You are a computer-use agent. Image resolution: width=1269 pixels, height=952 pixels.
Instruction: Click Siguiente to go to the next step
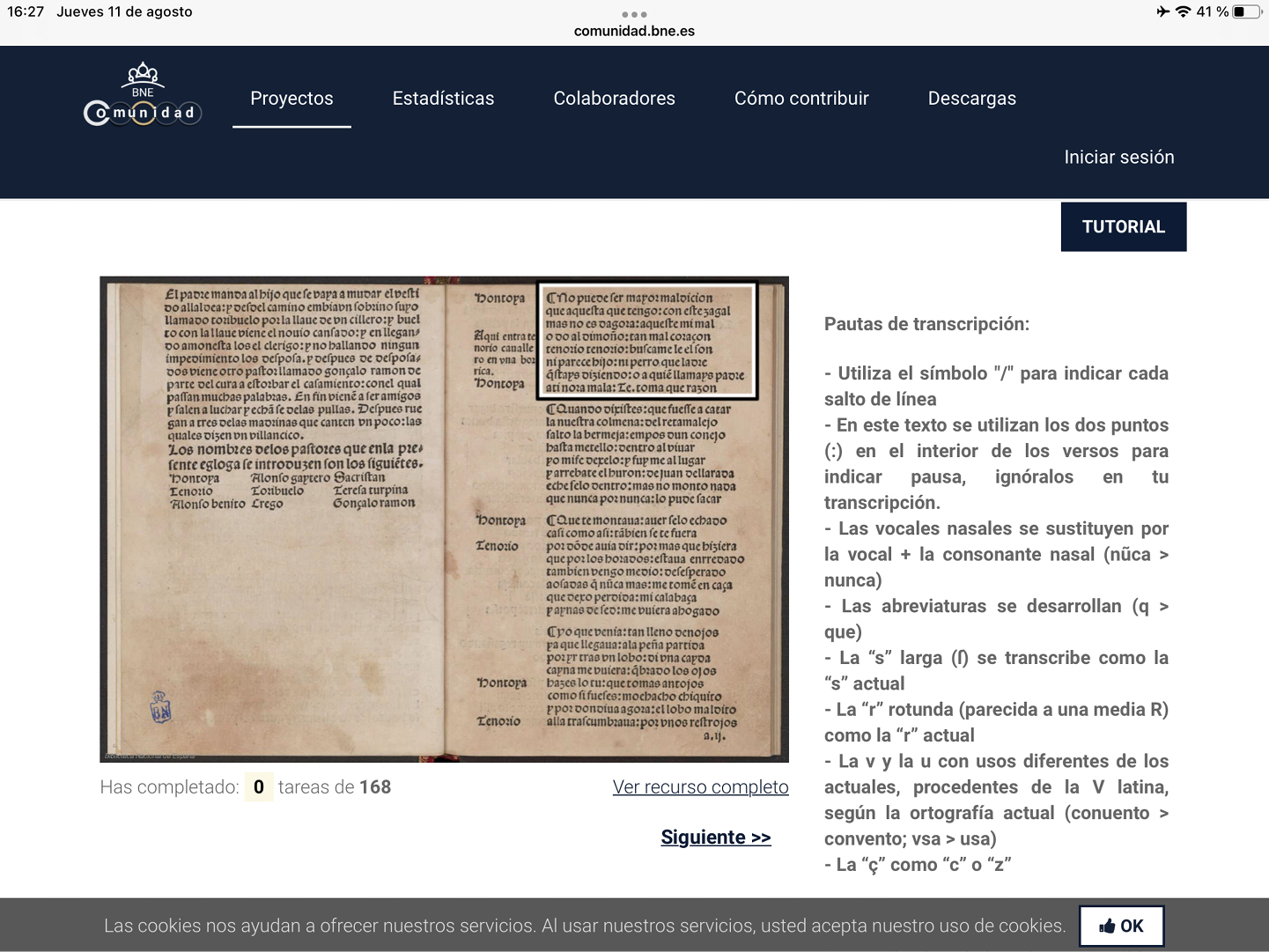715,838
